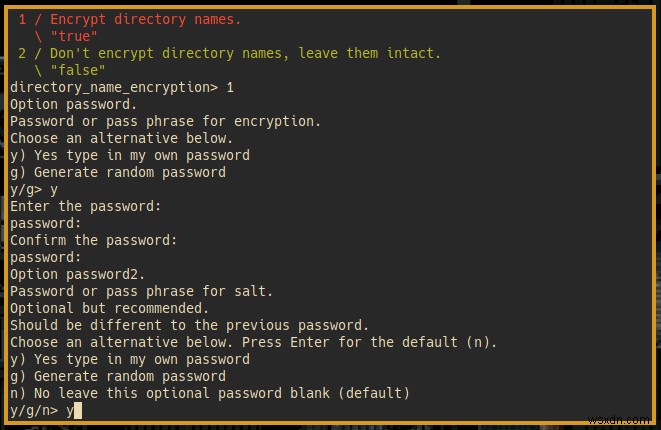Screen dimensions: 661x430
Task: Click the y/g> prompt line
Action: [34, 189]
